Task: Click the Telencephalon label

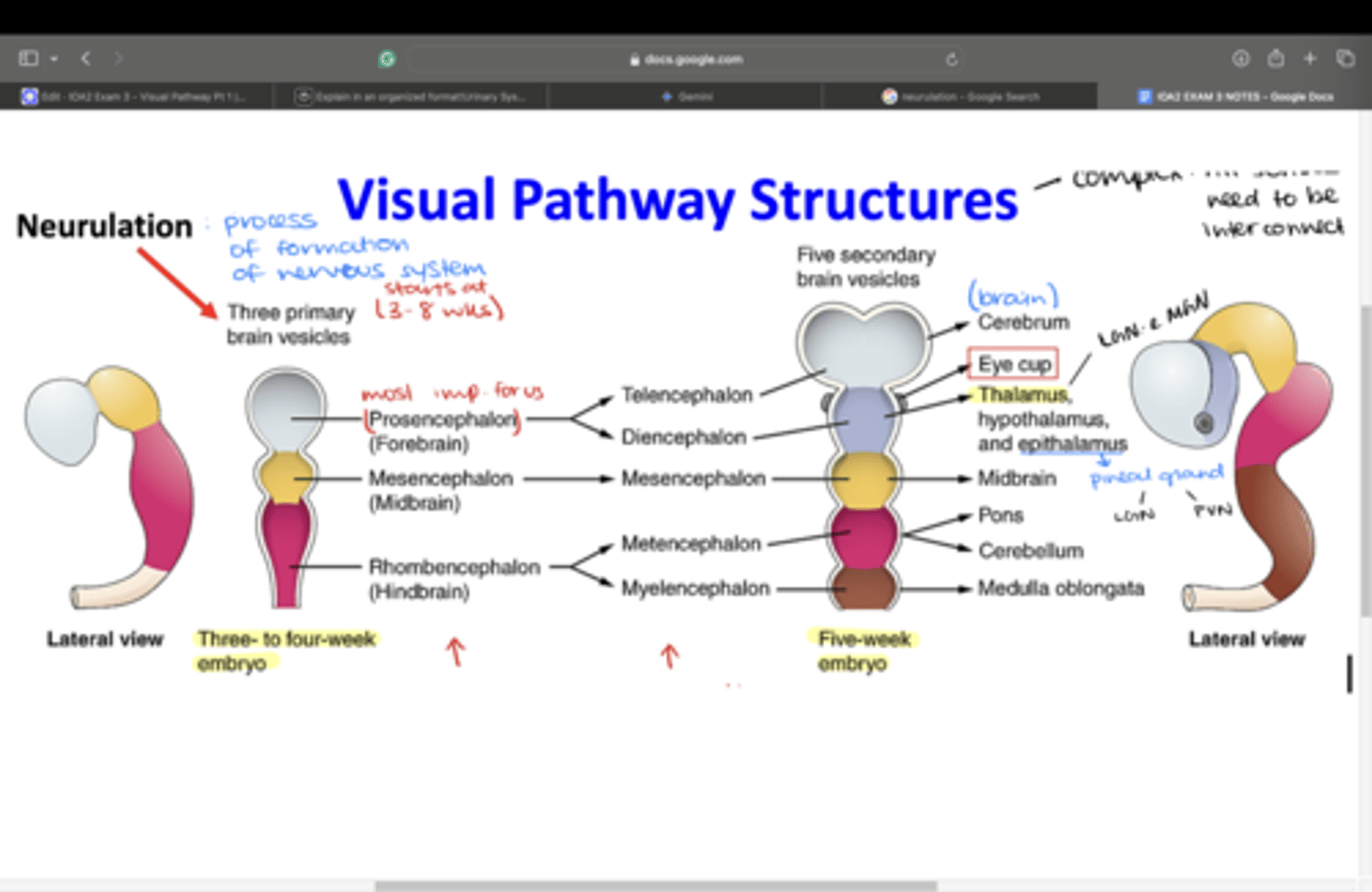Action: [x=687, y=395]
